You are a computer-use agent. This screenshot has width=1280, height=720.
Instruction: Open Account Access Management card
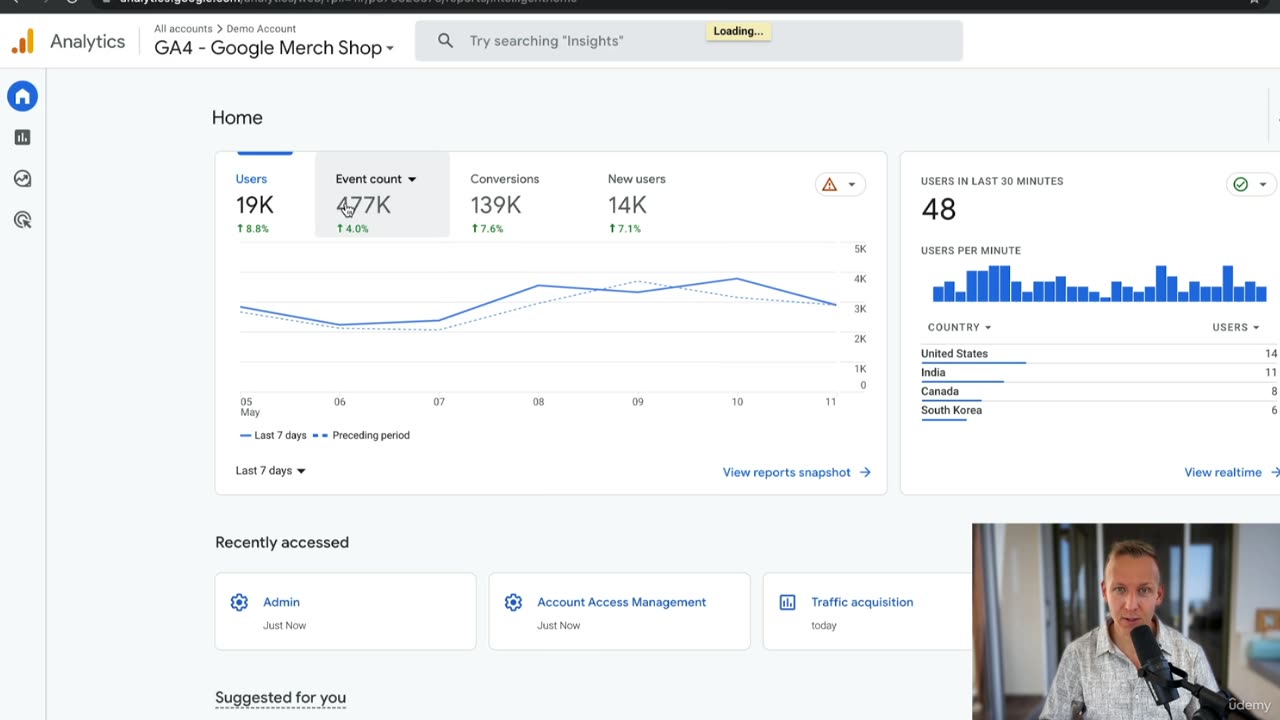(619, 611)
